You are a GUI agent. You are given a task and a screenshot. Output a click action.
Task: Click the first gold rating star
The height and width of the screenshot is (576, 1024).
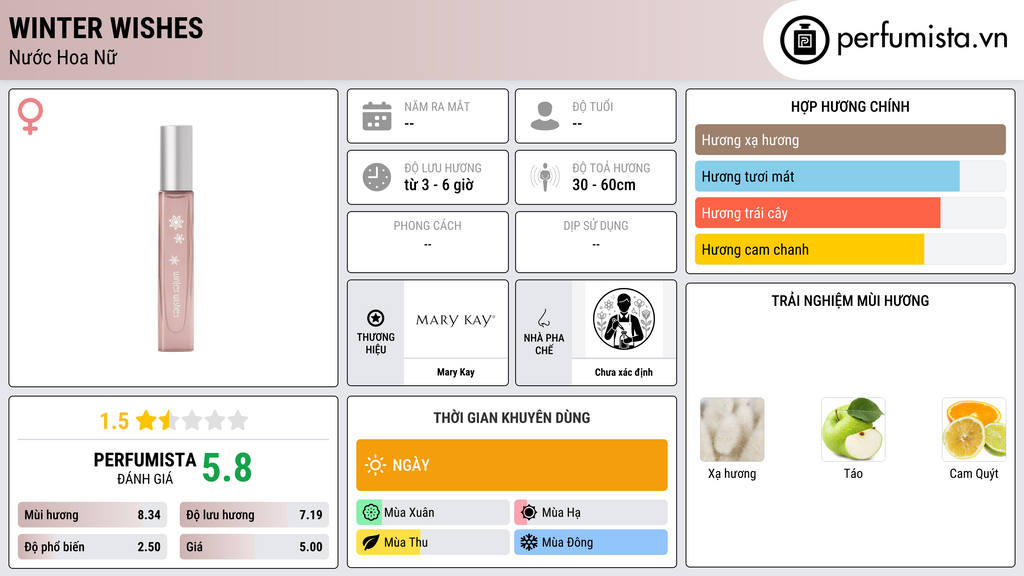(146, 420)
